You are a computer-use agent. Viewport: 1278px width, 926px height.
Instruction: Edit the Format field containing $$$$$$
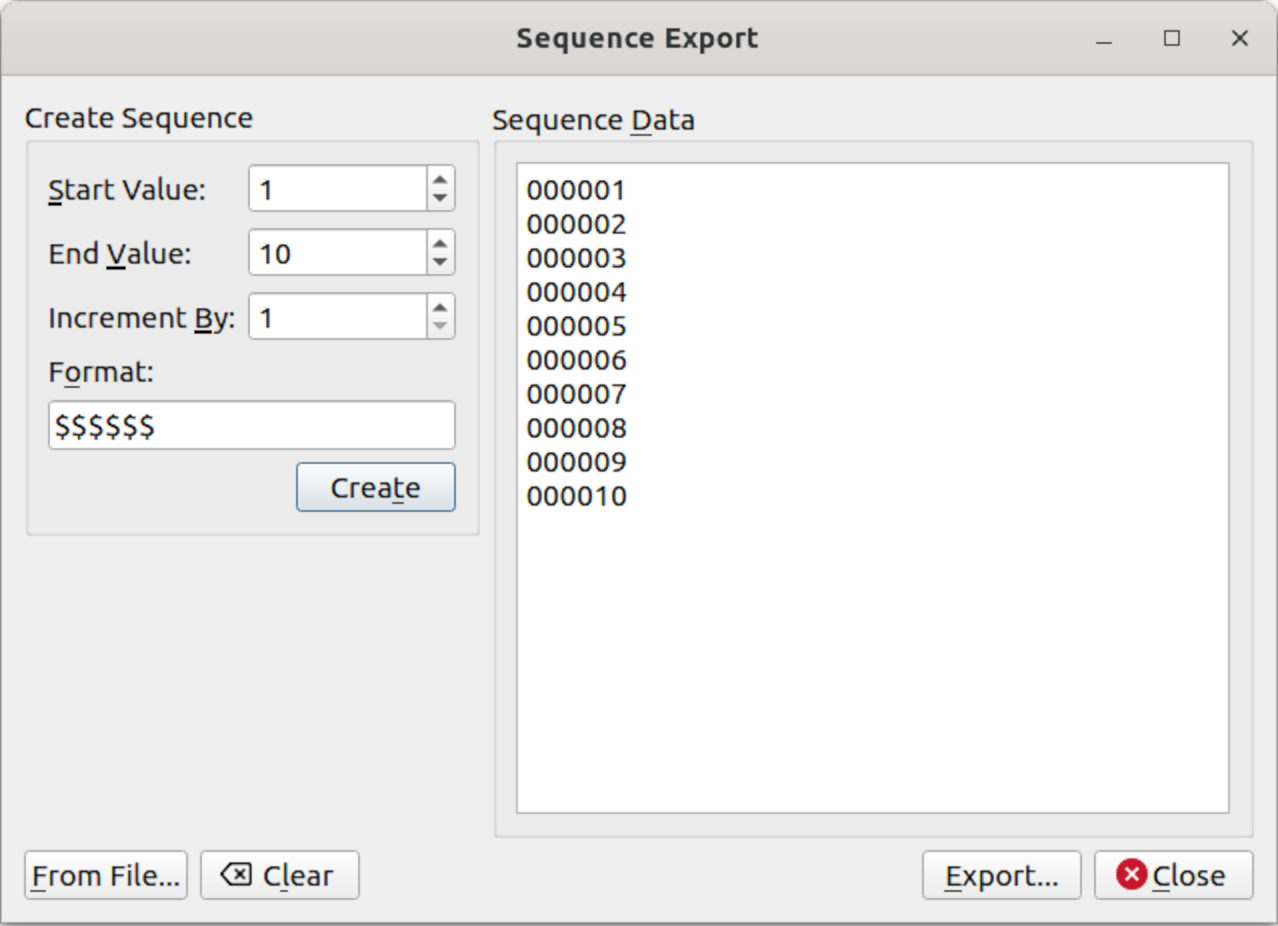(x=250, y=424)
